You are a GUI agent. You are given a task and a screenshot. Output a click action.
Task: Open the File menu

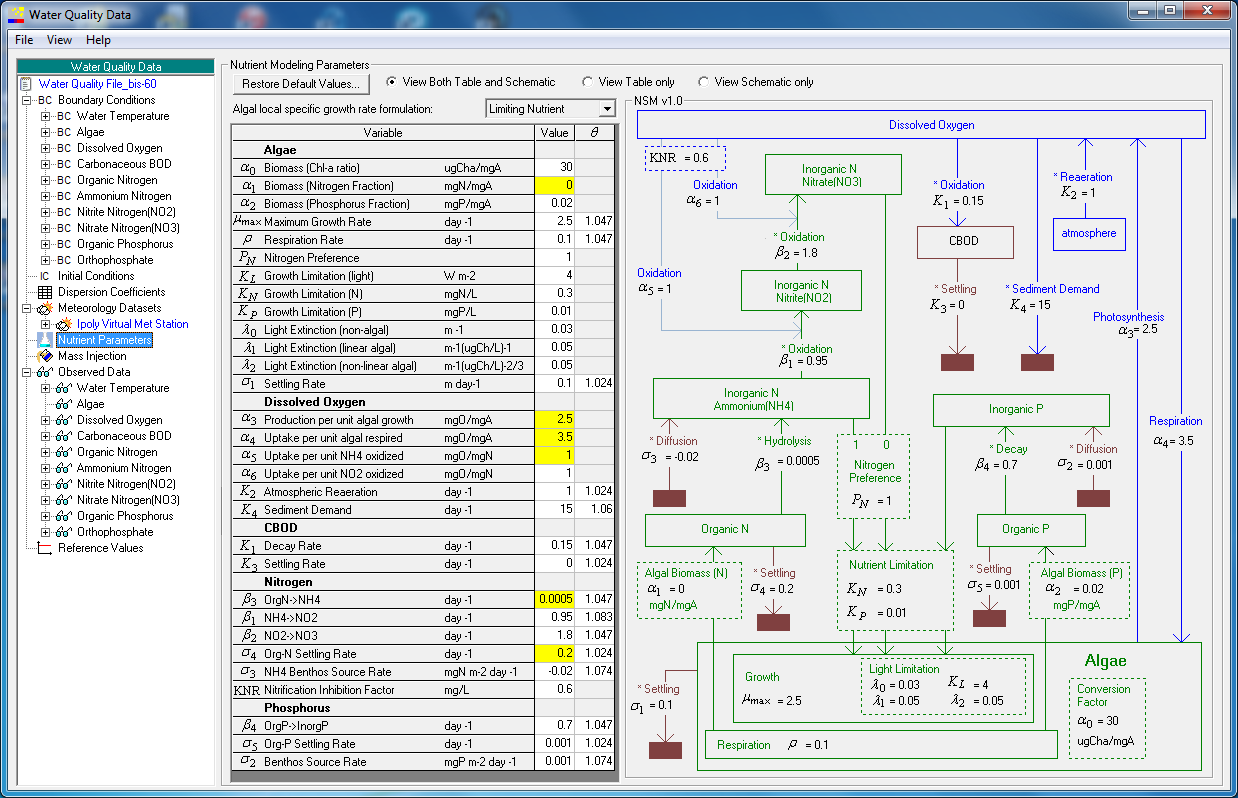click(x=24, y=40)
